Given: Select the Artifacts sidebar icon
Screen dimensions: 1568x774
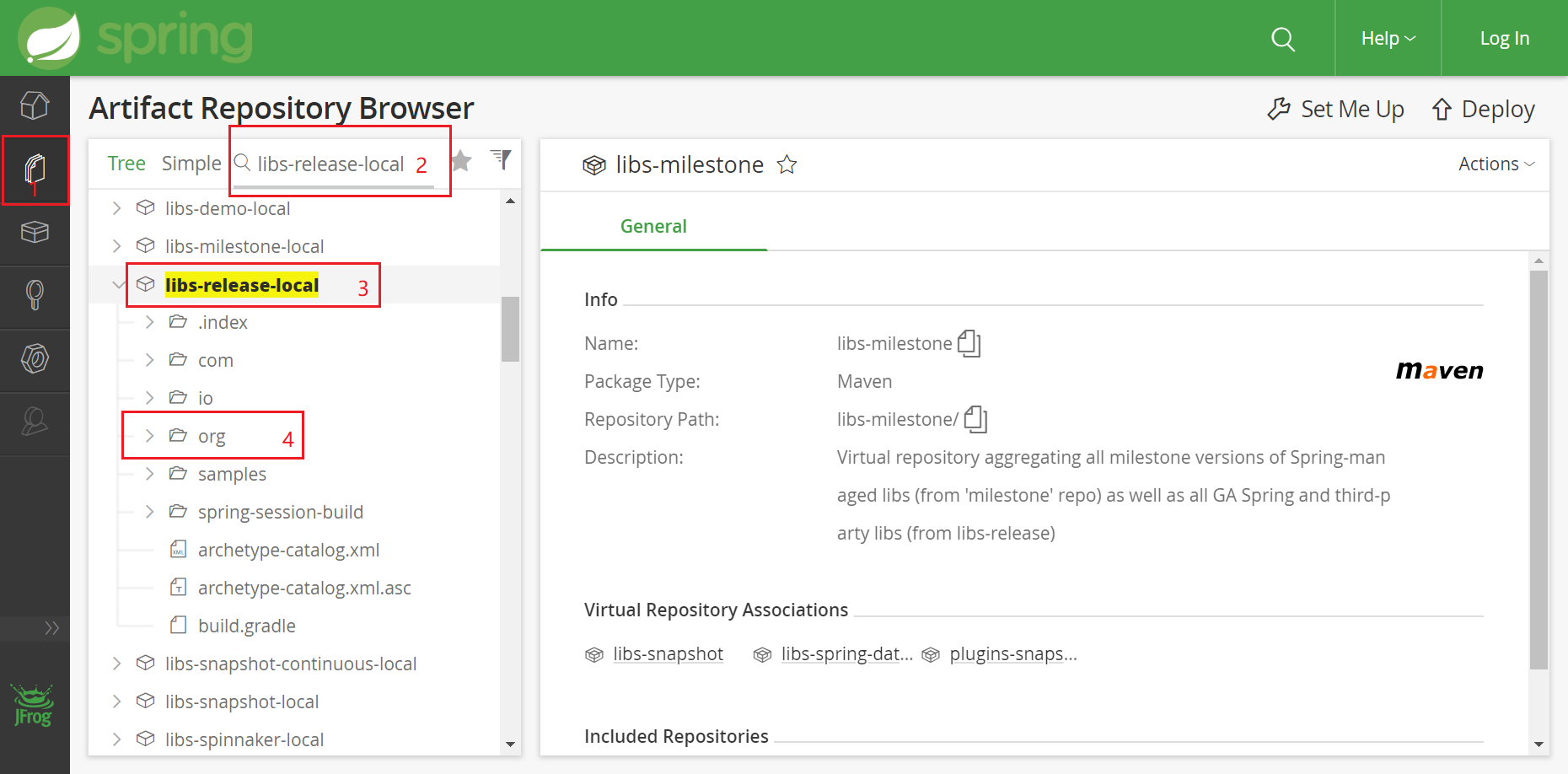Looking at the screenshot, I should point(35,170).
